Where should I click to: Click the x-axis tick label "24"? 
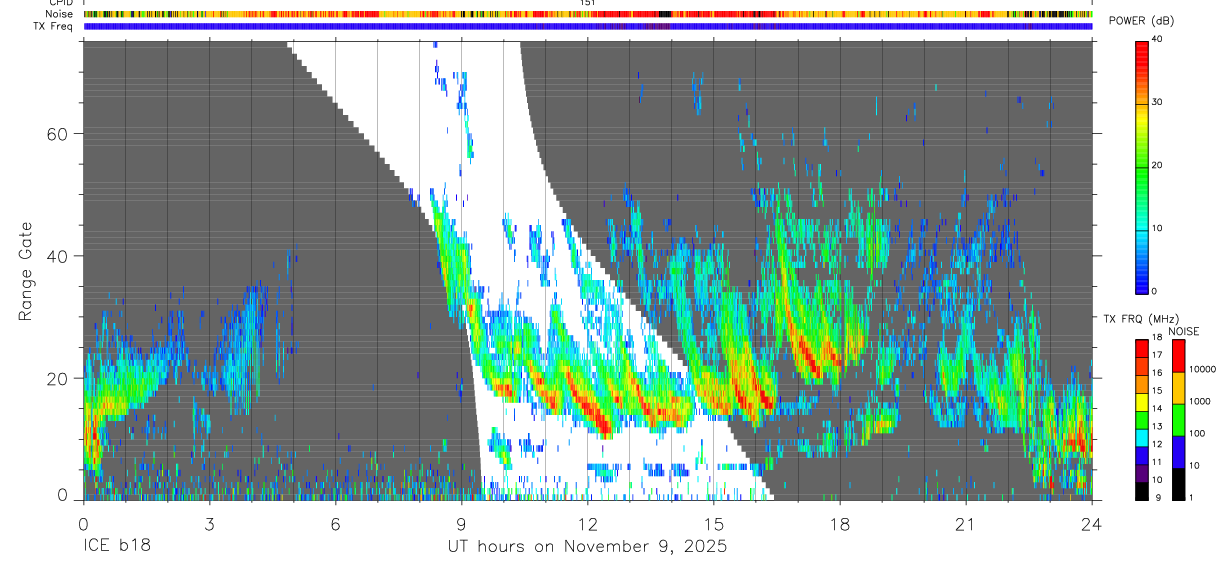pyautogui.click(x=1091, y=524)
